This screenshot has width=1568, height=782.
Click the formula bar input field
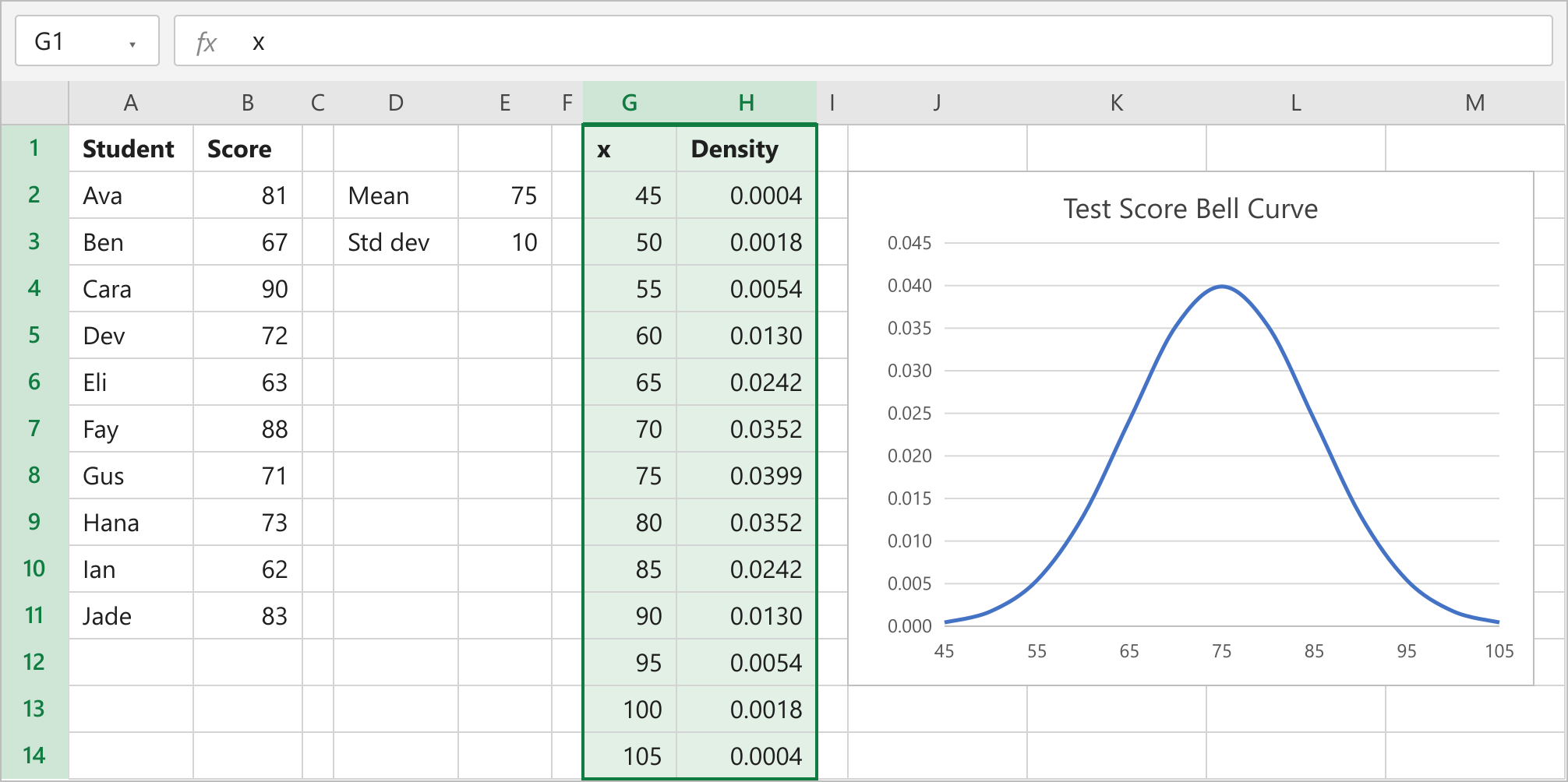coord(863,41)
